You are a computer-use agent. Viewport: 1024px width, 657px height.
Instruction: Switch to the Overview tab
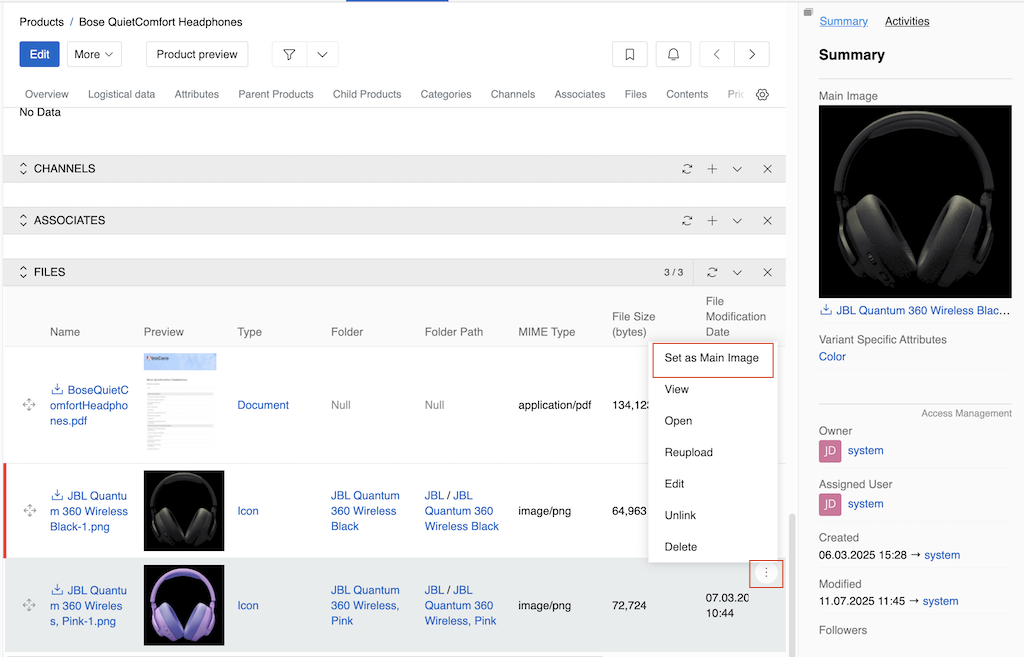[x=46, y=94]
